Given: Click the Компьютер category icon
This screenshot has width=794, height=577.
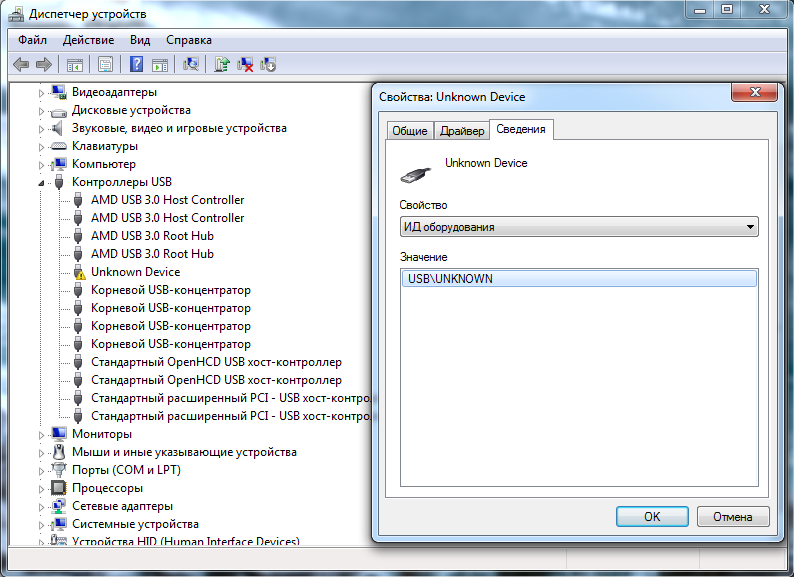Looking at the screenshot, I should (x=59, y=164).
